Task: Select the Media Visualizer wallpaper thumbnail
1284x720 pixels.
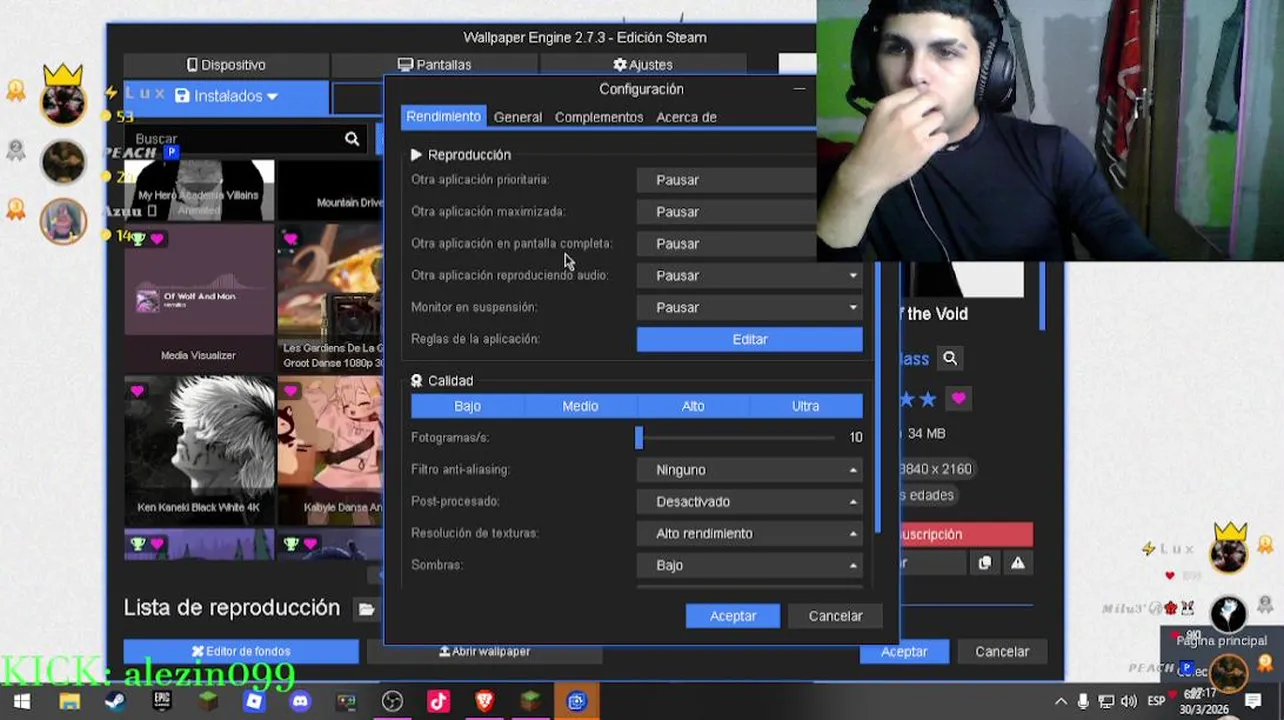Action: pyautogui.click(x=198, y=297)
